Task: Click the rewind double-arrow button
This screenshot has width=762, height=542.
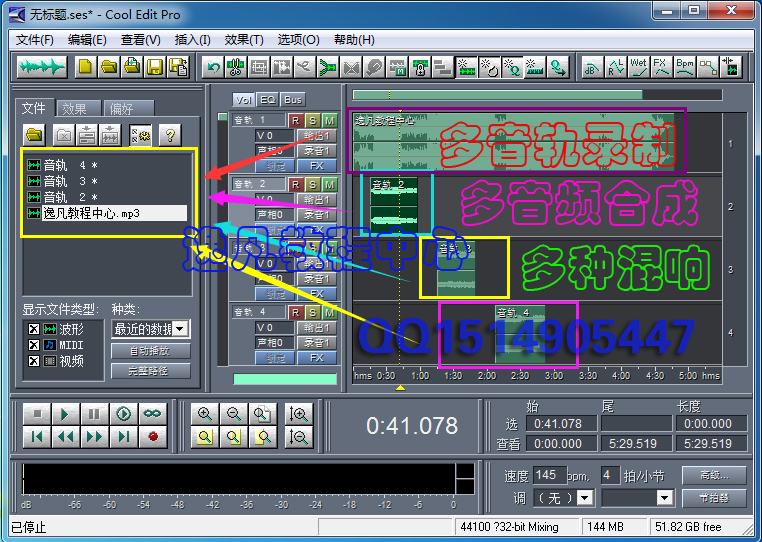Action: coord(66,437)
